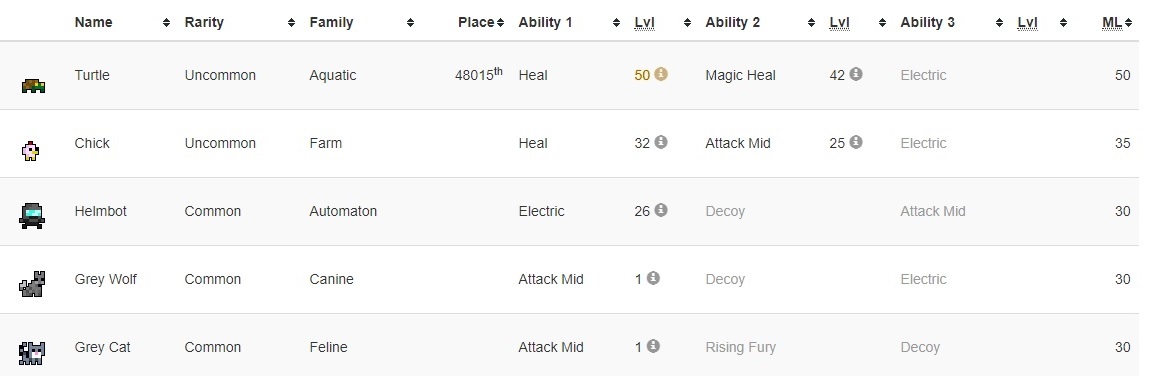Click info icon beside Chick's level 25
The width and height of the screenshot is (1152, 376).
point(856,142)
